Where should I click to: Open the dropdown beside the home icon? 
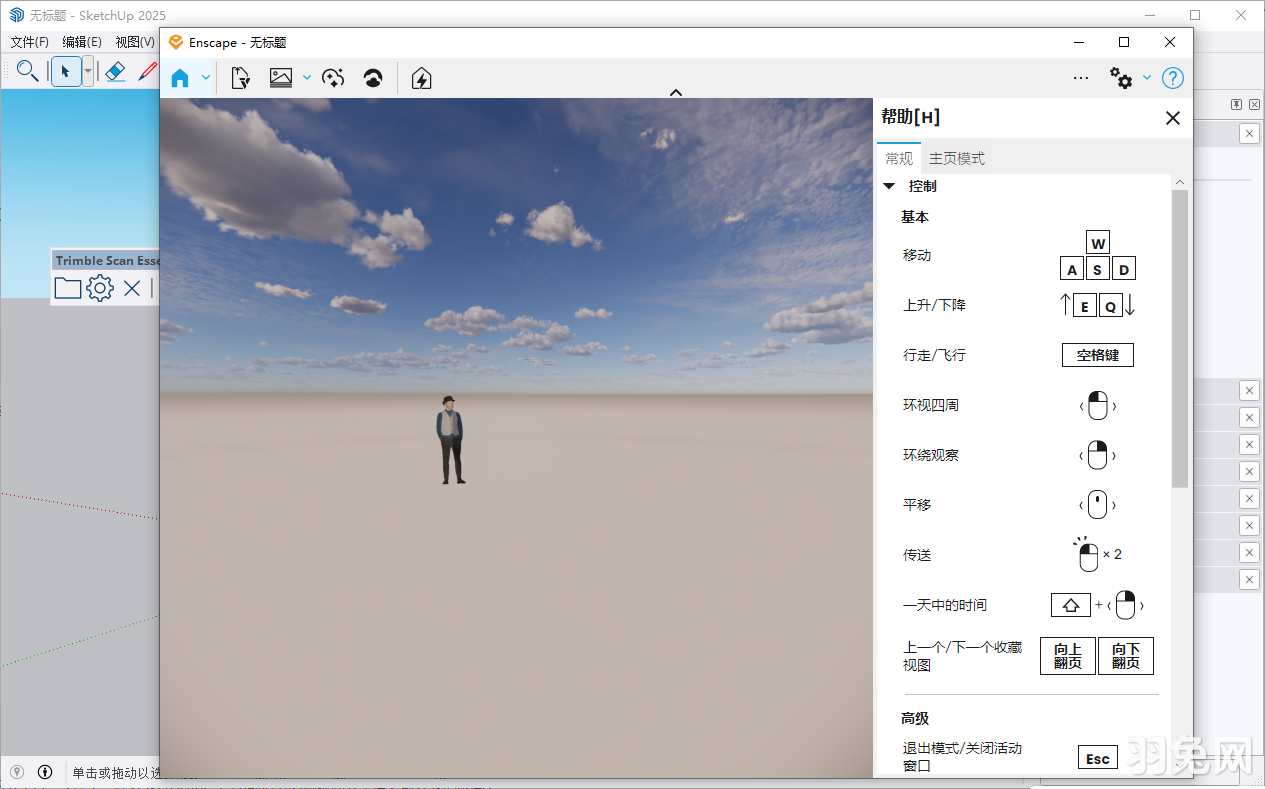(x=206, y=78)
